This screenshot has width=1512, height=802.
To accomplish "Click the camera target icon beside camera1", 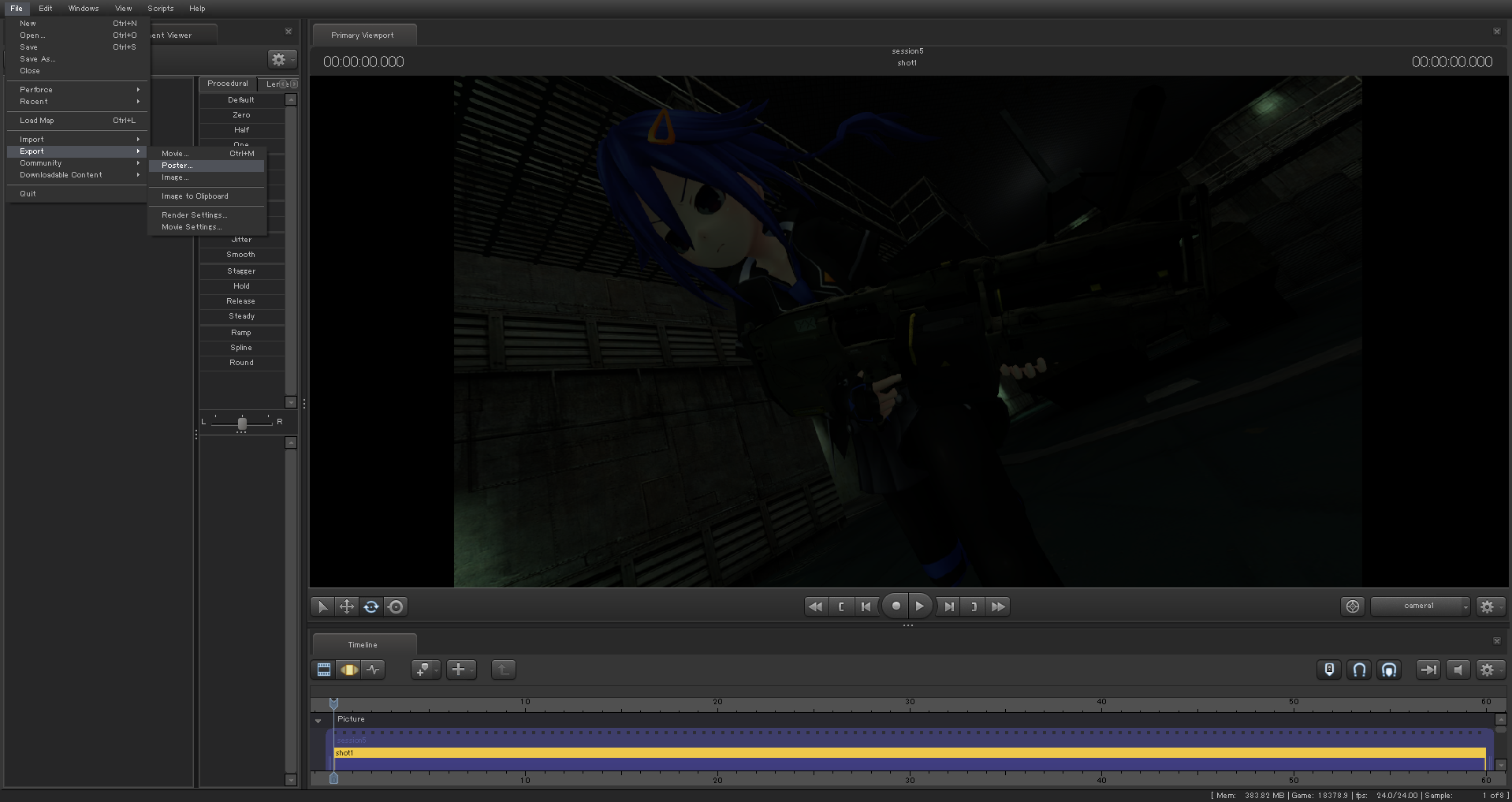I will pyautogui.click(x=1353, y=606).
